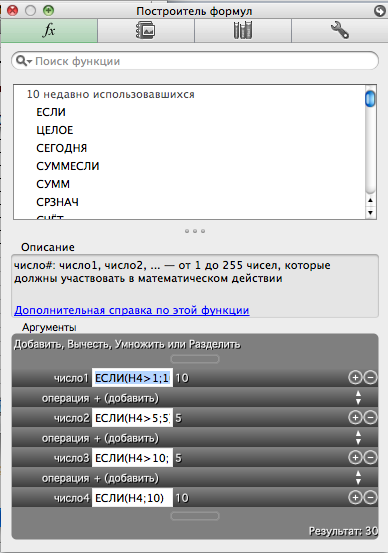Click the число4 argument field

(132, 498)
